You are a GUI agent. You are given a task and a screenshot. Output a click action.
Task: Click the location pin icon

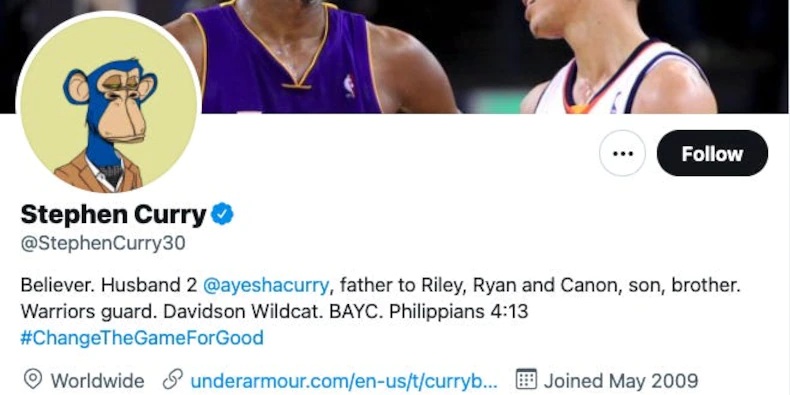pyautogui.click(x=33, y=379)
